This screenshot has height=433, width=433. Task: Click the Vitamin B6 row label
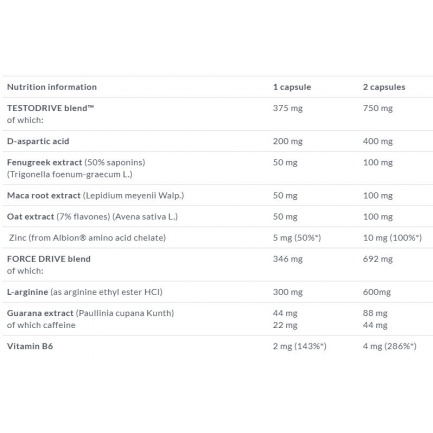[x=30, y=346]
